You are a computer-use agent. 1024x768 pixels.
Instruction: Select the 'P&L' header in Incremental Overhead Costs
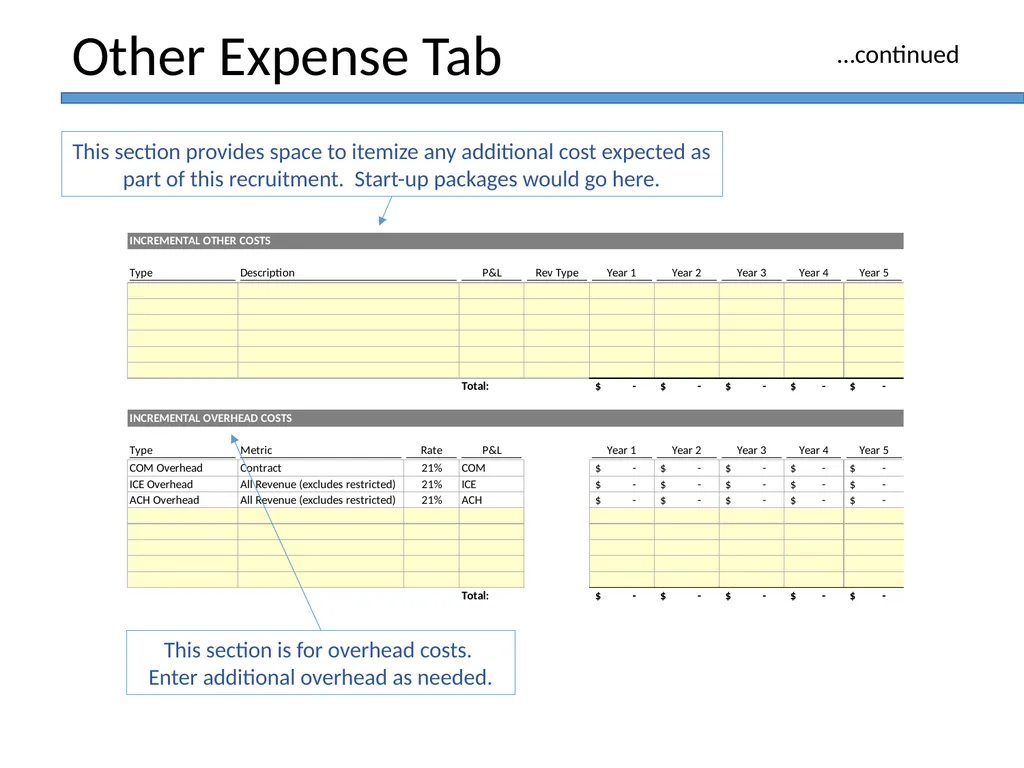pyautogui.click(x=492, y=451)
